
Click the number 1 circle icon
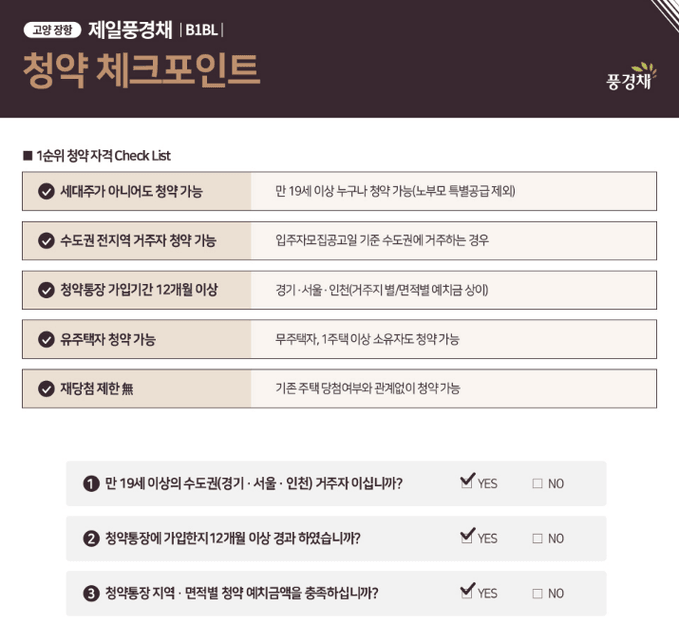point(91,483)
